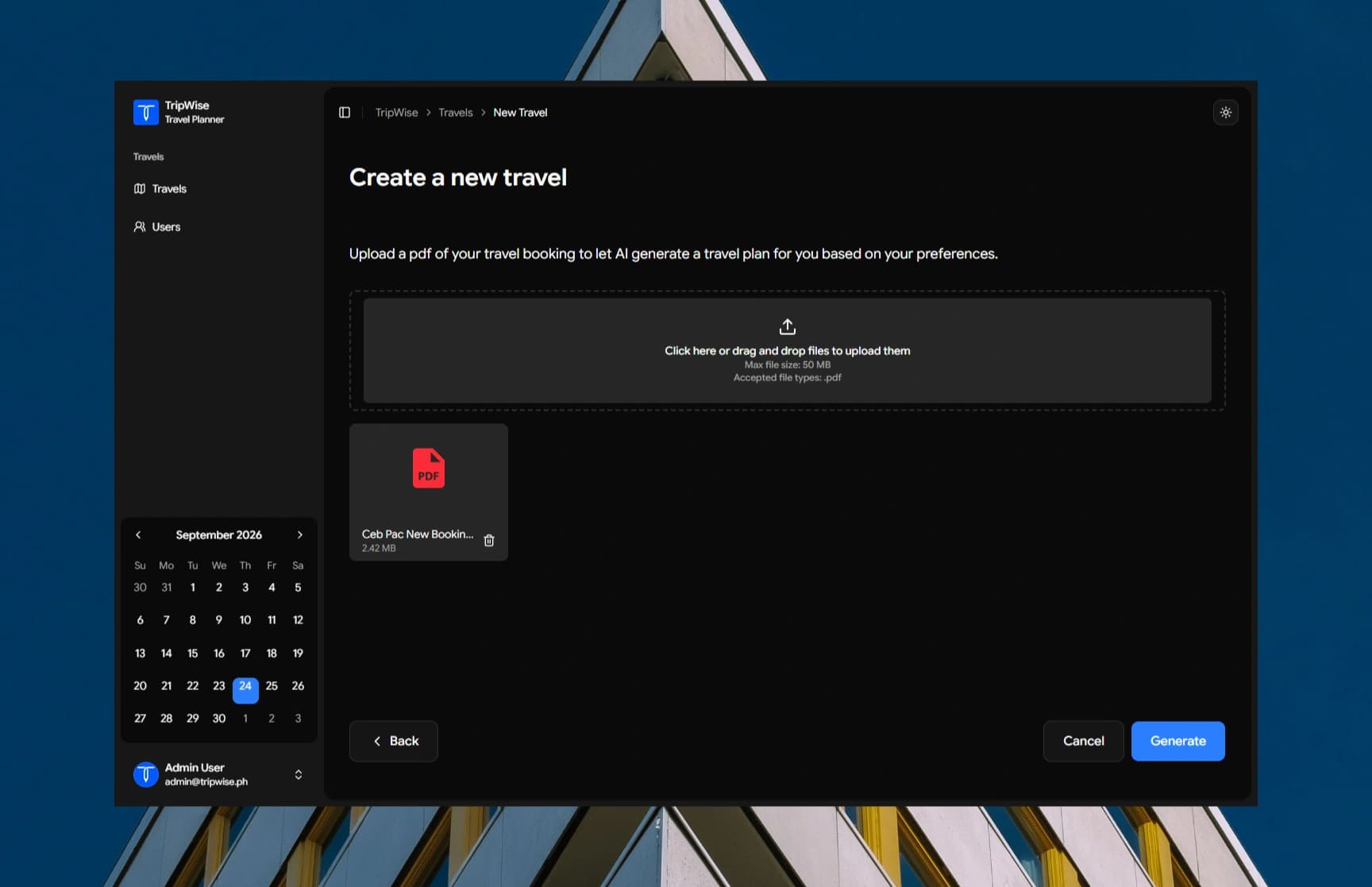Click the September 2026 month label
Image resolution: width=1372 pixels, height=887 pixels.
219,535
